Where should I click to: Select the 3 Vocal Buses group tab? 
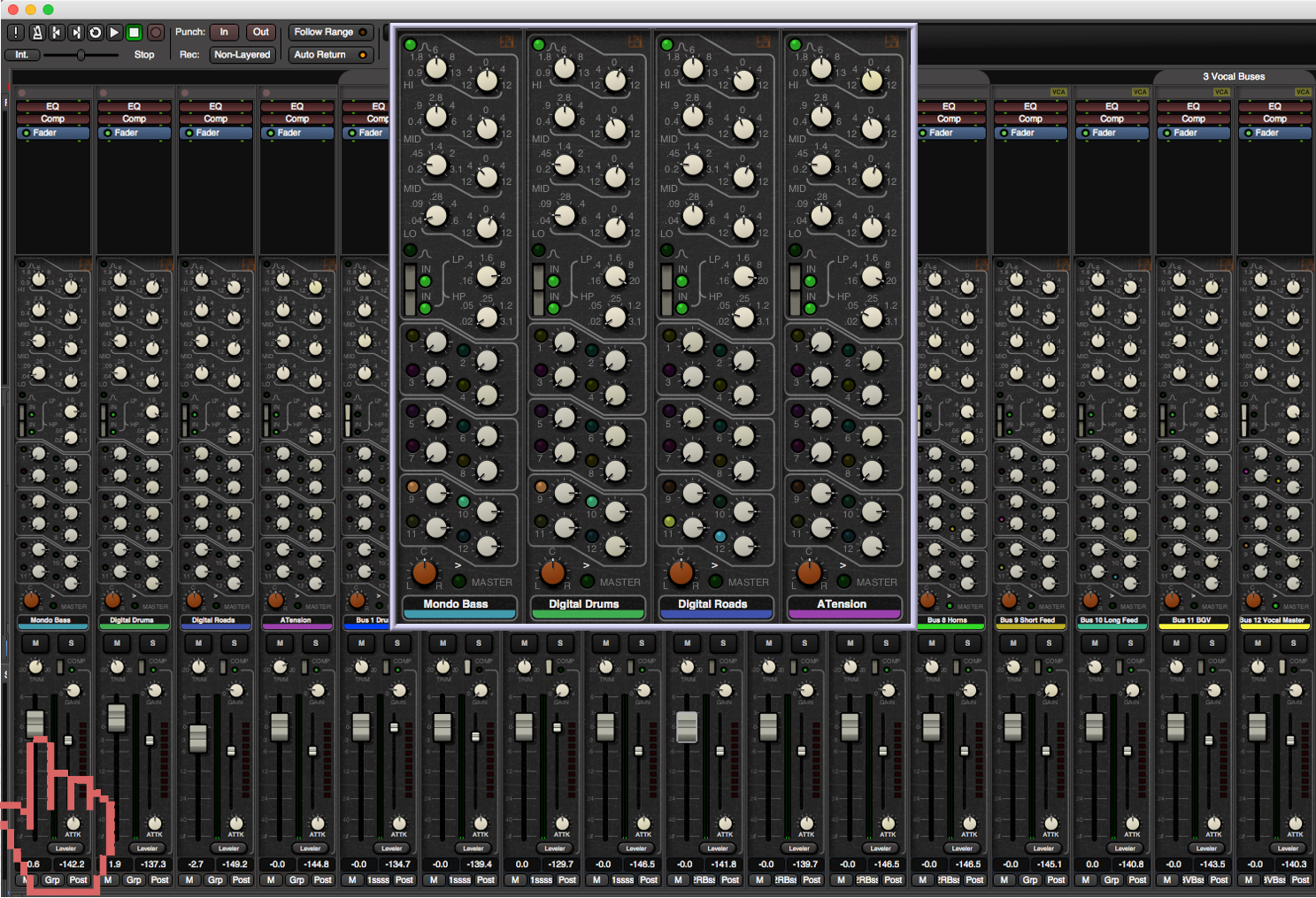coord(1233,77)
